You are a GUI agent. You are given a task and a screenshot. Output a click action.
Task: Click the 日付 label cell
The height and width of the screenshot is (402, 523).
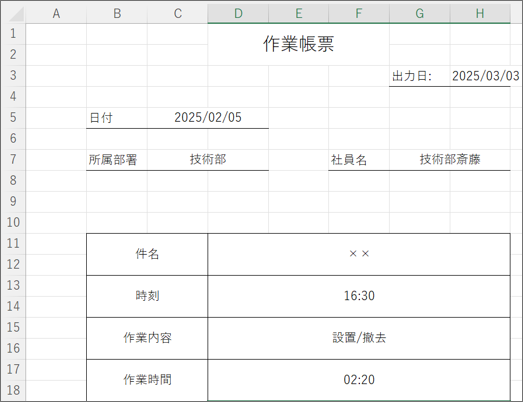click(x=117, y=118)
